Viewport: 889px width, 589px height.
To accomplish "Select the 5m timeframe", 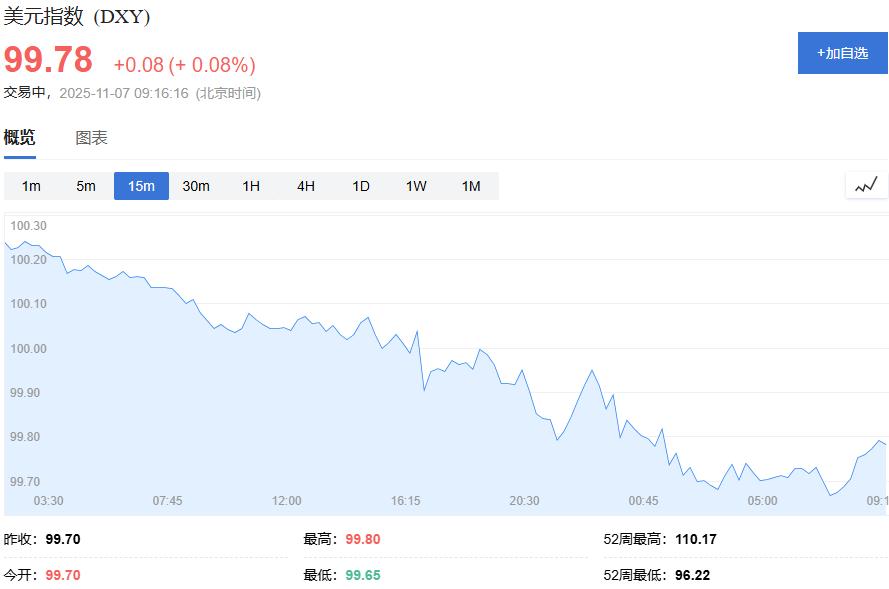I will pyautogui.click(x=85, y=185).
